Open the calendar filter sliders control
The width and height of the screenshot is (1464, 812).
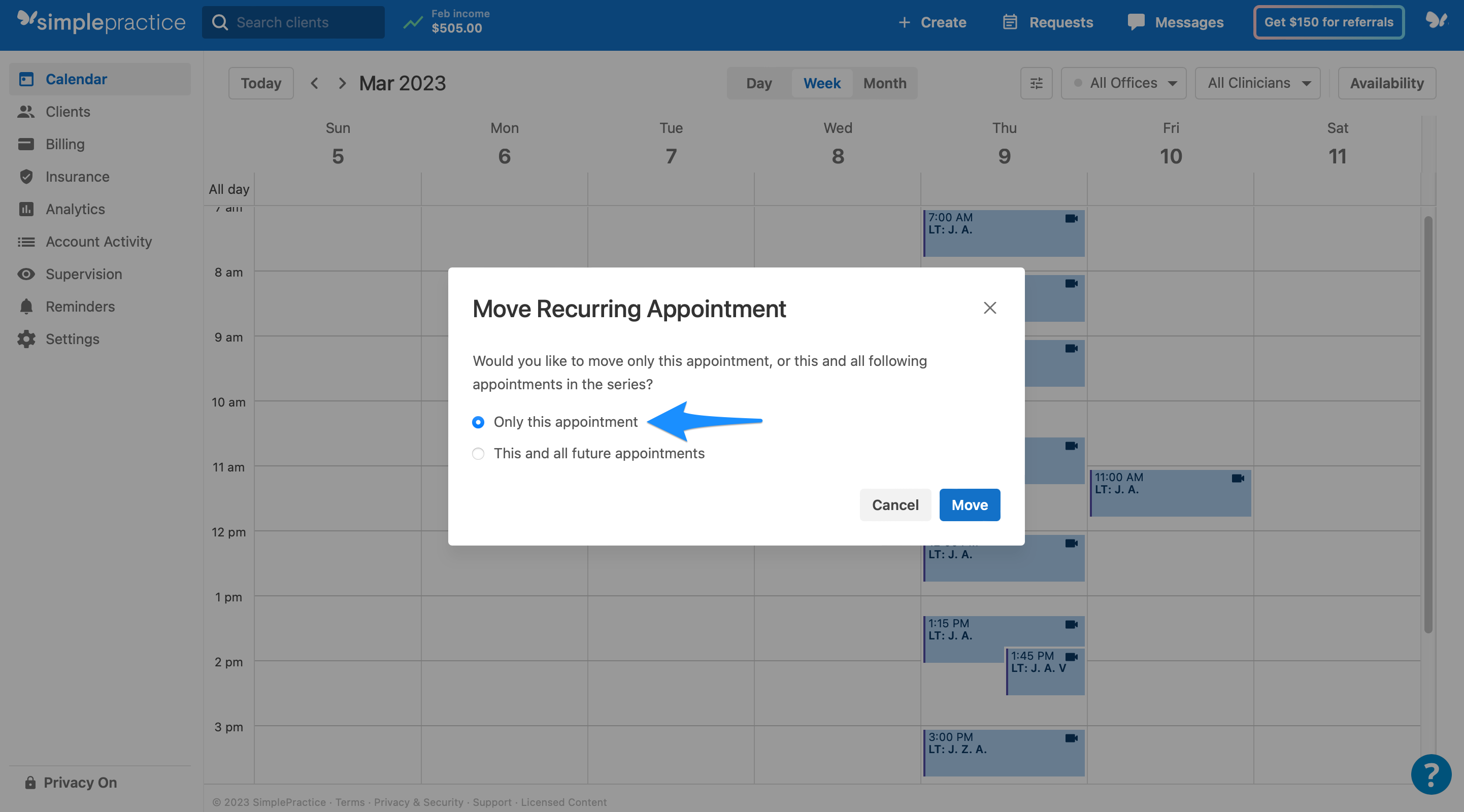1036,83
